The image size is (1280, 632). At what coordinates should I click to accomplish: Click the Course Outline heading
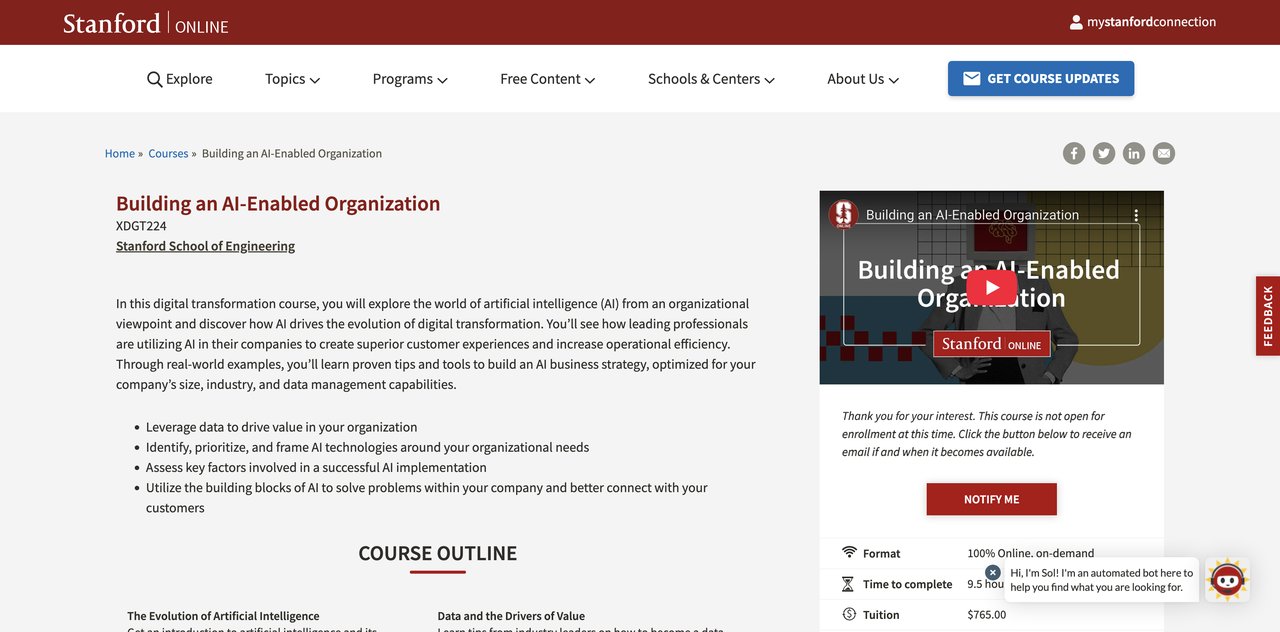pos(438,553)
